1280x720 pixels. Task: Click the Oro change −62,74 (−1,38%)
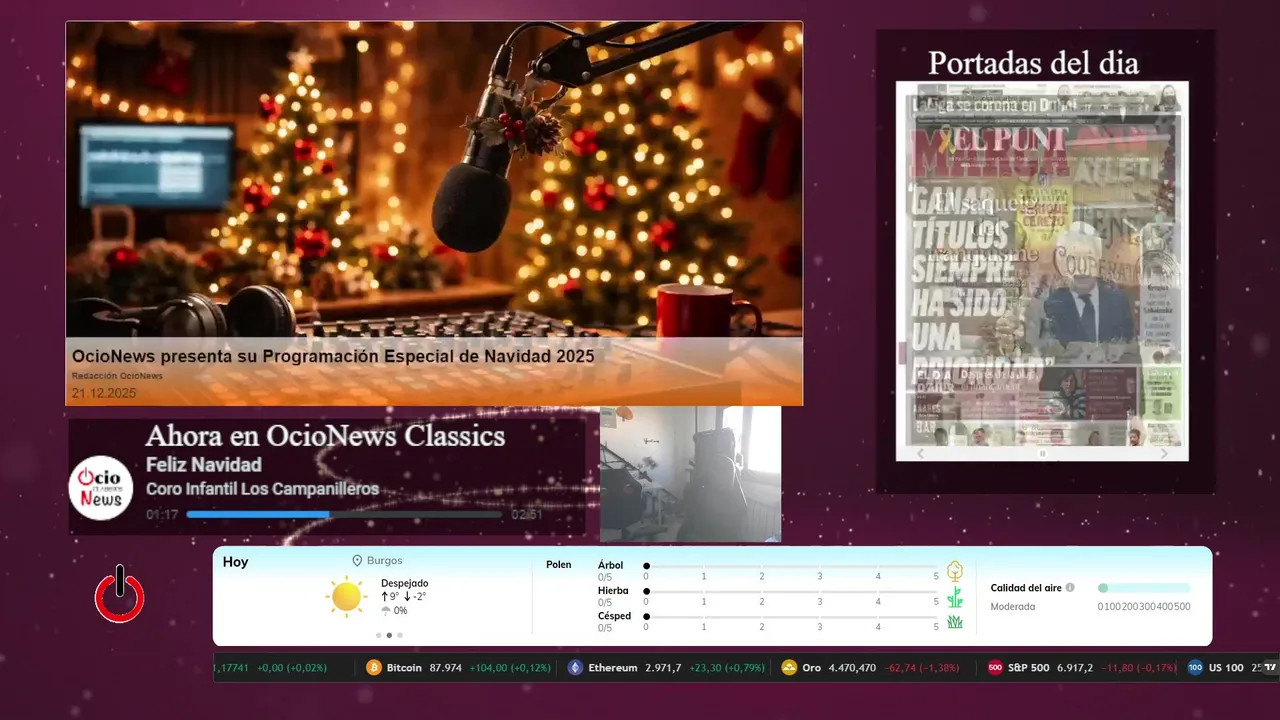(x=922, y=668)
